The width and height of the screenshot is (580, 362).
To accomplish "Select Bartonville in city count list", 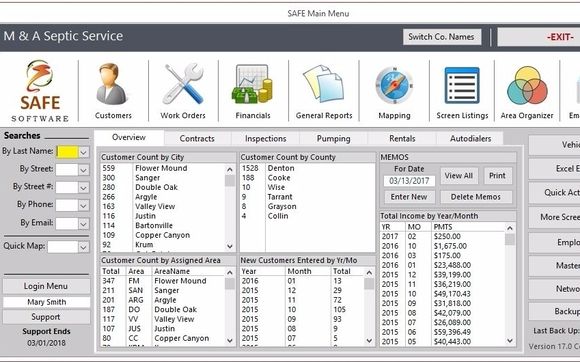I will (163, 226).
